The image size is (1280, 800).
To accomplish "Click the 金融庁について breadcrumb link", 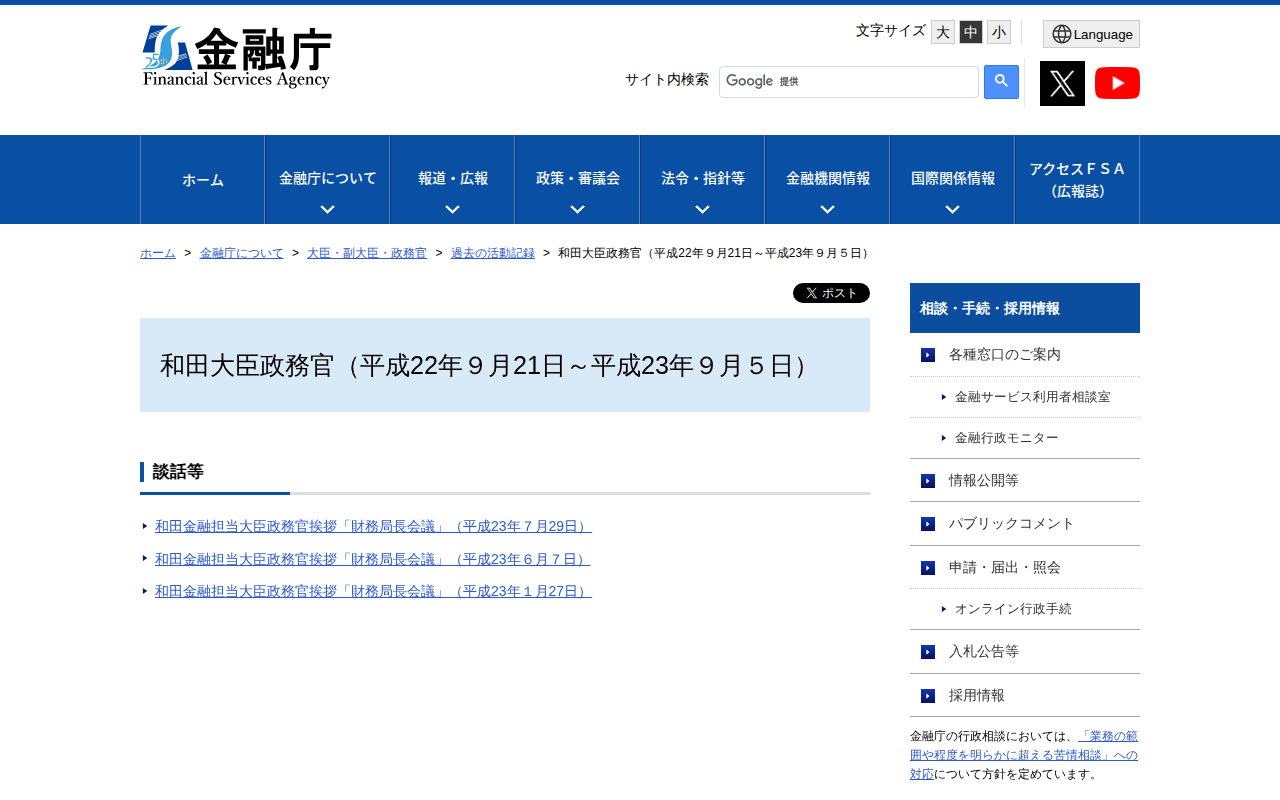I will (242, 253).
